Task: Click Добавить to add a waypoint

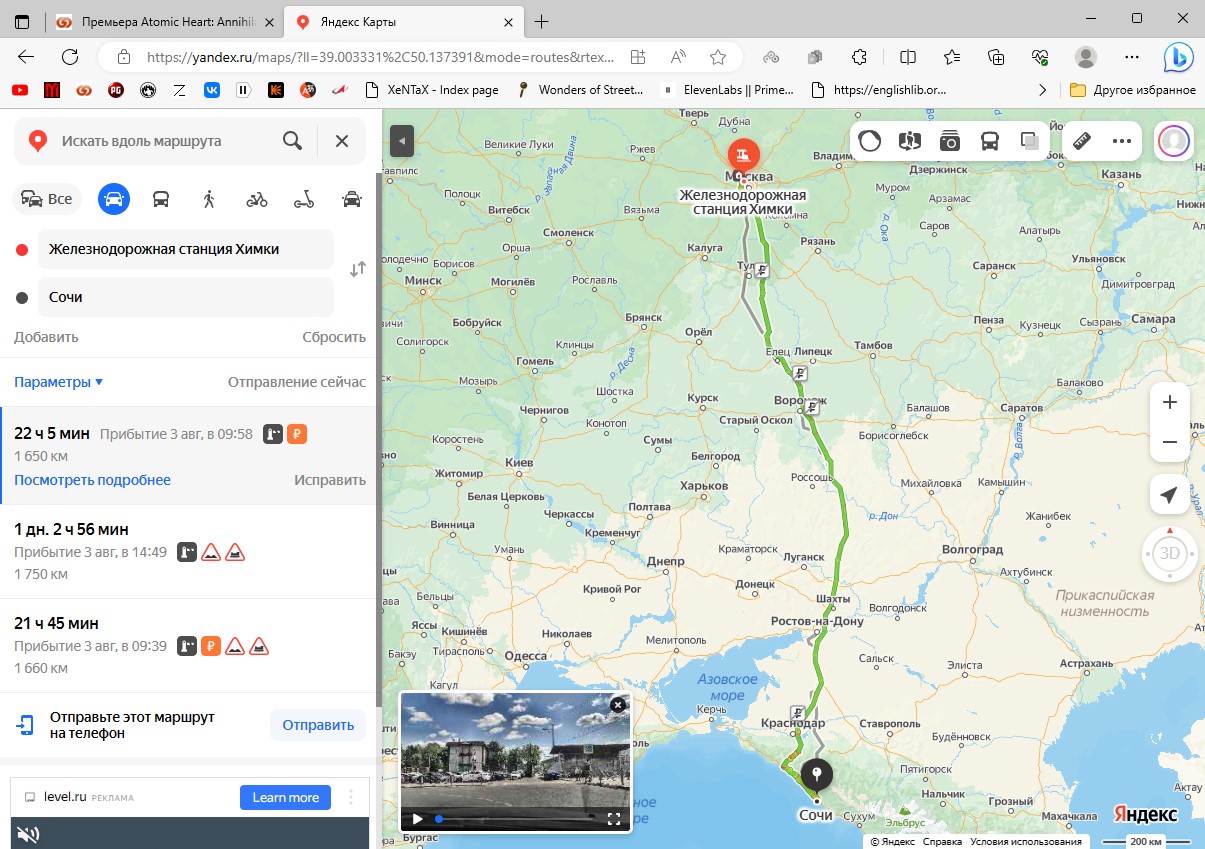Action: pyautogui.click(x=46, y=337)
